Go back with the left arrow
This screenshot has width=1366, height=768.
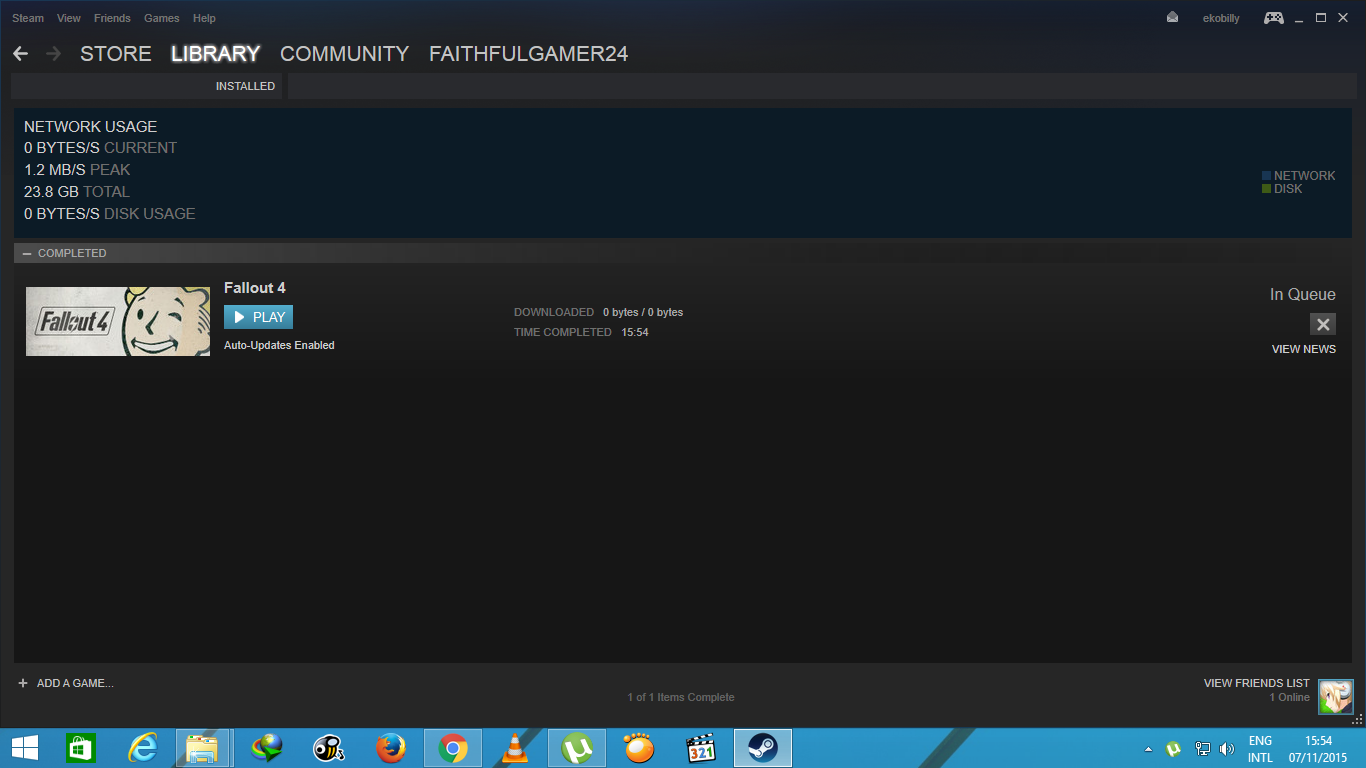pos(21,54)
